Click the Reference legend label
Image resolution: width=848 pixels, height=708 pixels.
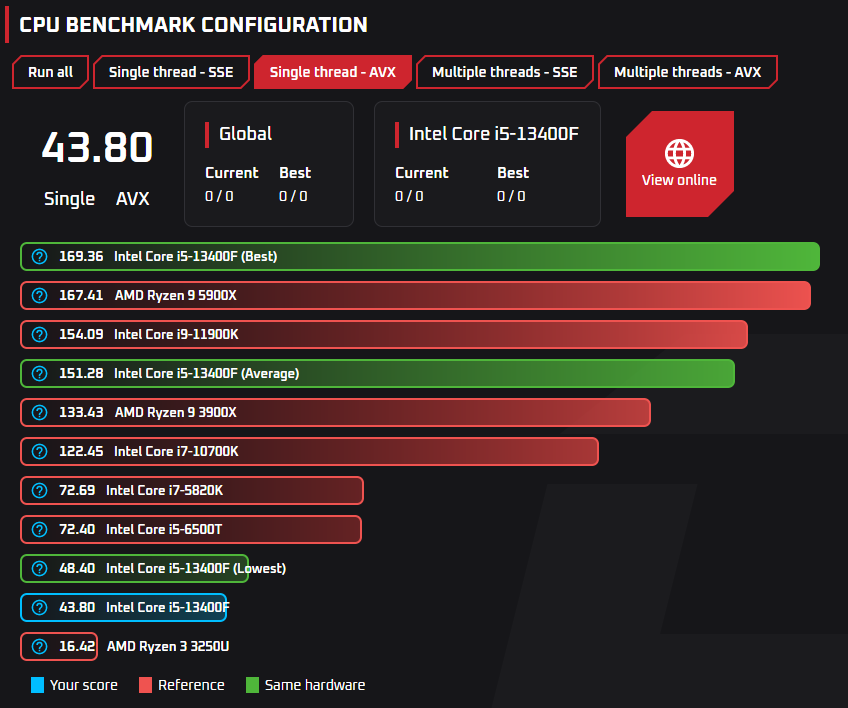pos(191,685)
